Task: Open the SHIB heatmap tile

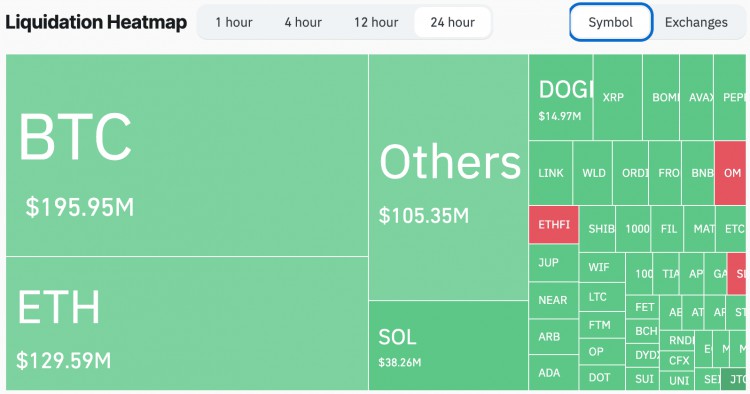Action: [x=597, y=229]
